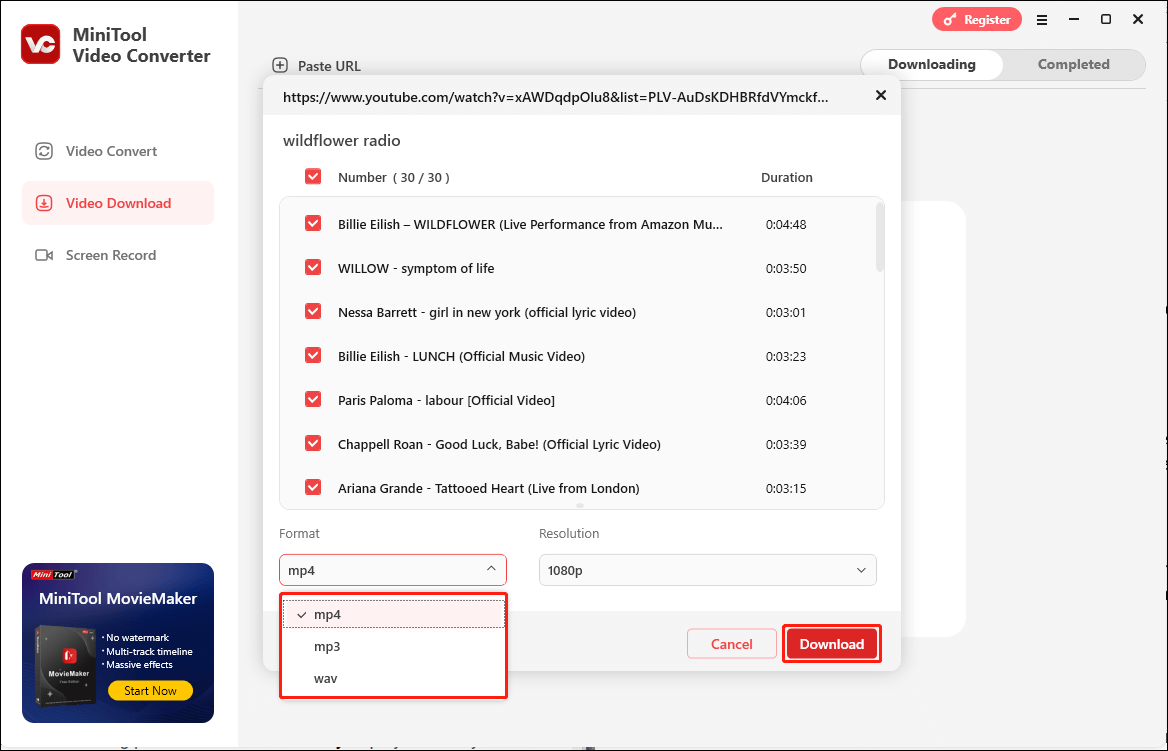Open Video Convert section
The height and width of the screenshot is (751, 1168).
click(118, 151)
